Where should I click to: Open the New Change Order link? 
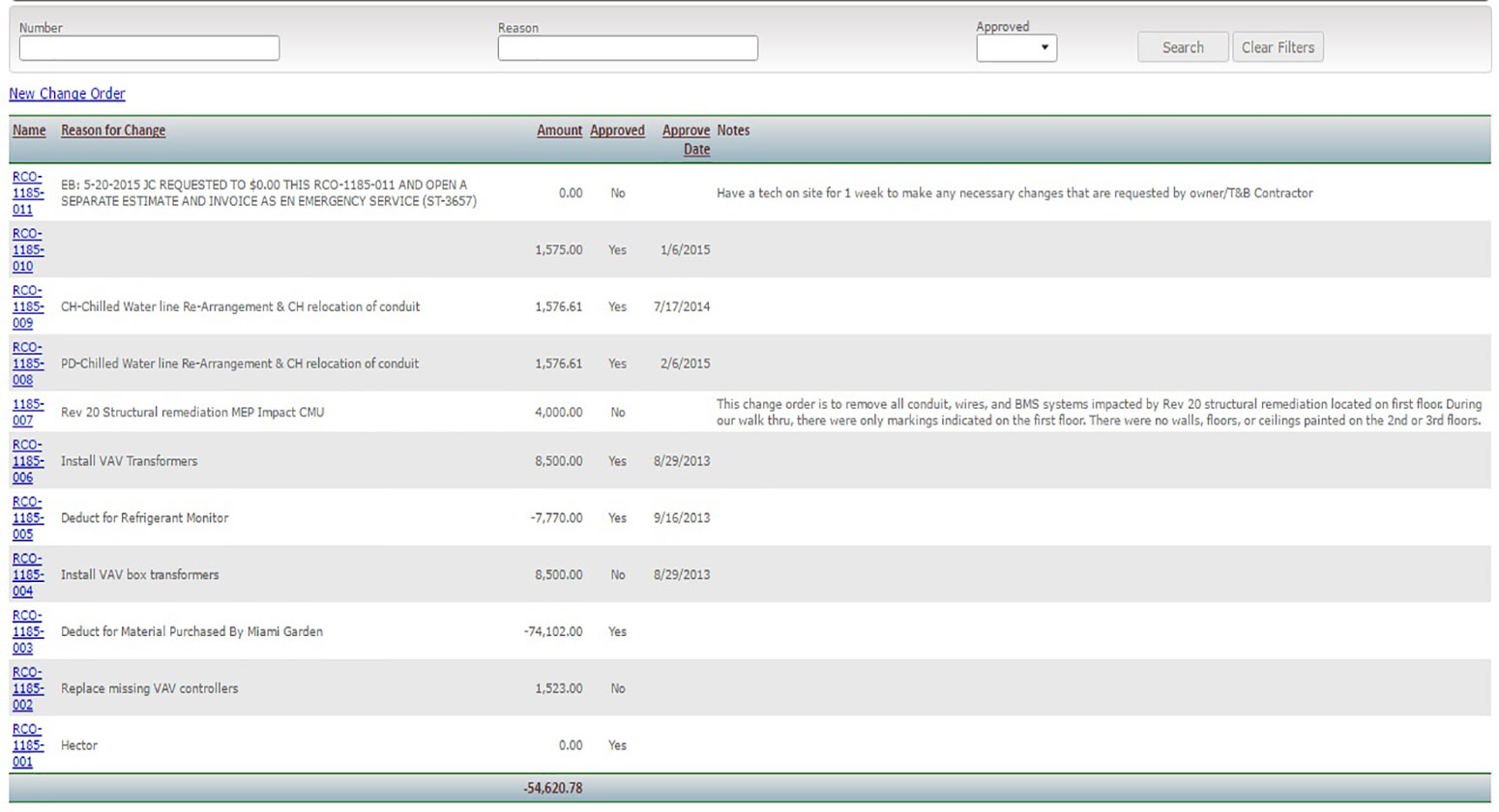coord(67,94)
